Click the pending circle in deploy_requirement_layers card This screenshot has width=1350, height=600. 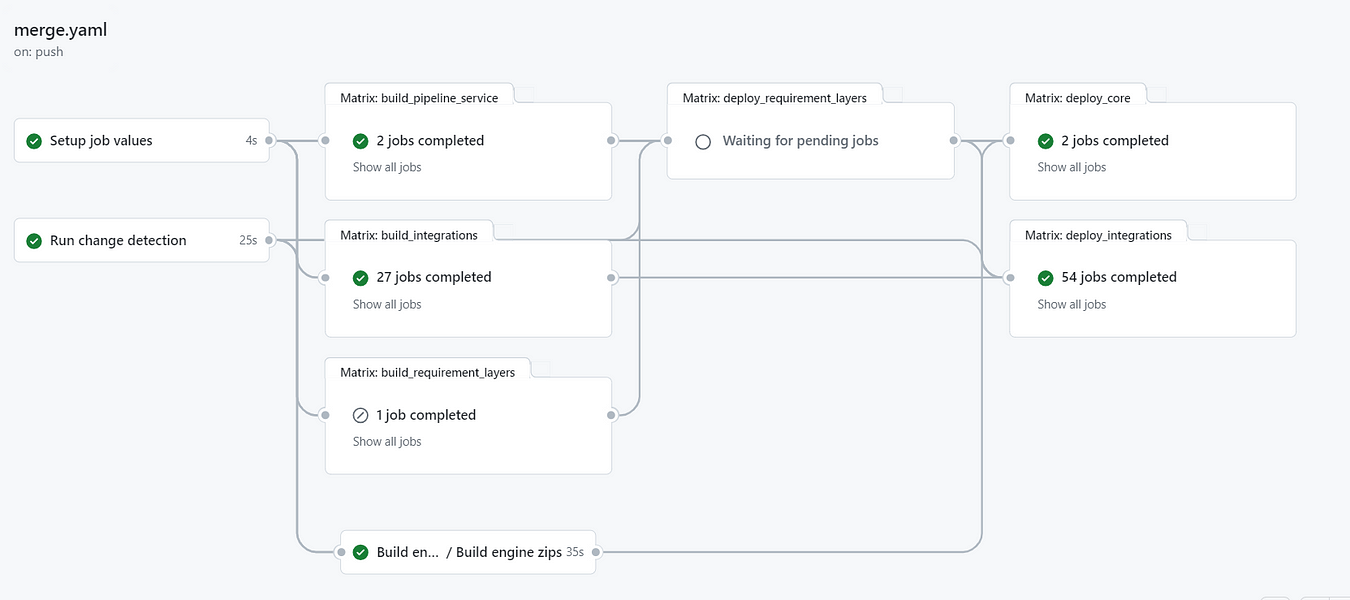tap(703, 140)
